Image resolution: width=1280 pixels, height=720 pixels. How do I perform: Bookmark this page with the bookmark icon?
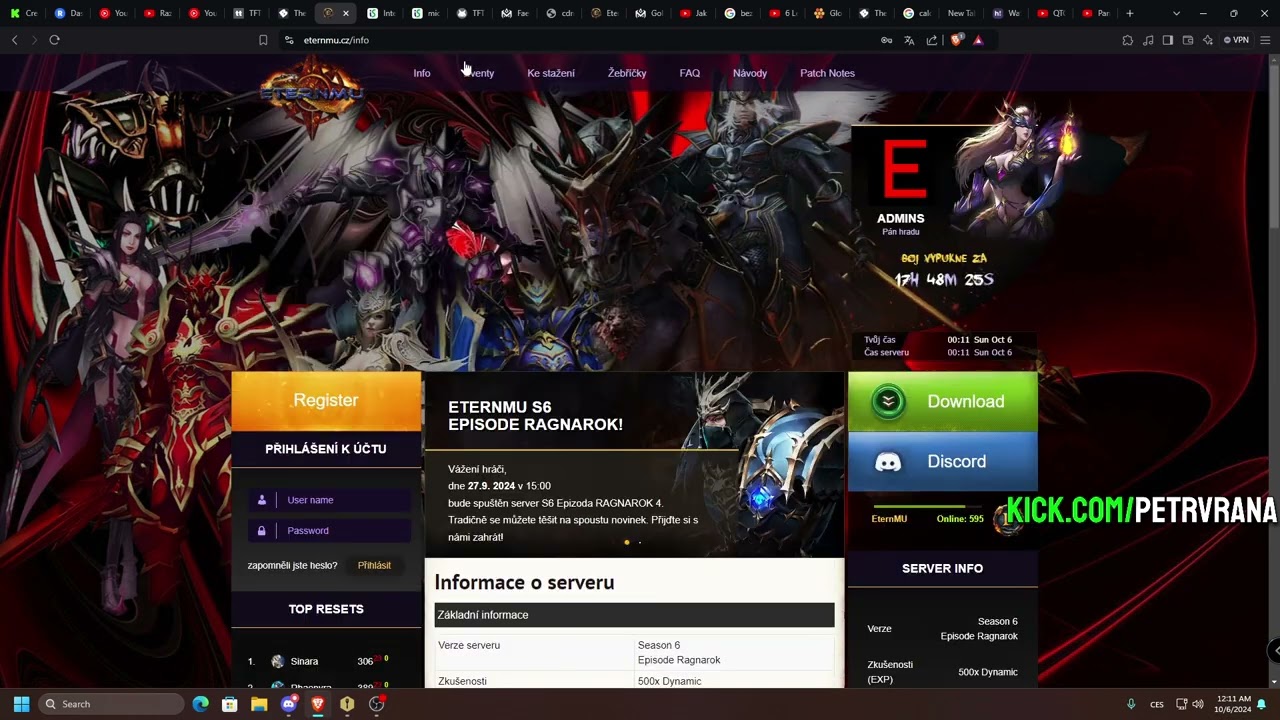pyautogui.click(x=263, y=40)
